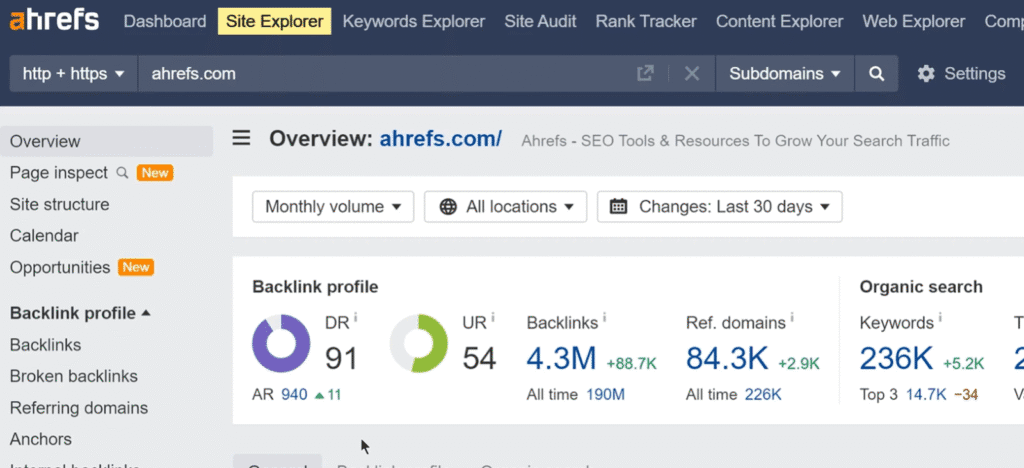Viewport: 1024px width, 468px height.
Task: Open the http + https protocol dropdown
Action: pos(73,74)
